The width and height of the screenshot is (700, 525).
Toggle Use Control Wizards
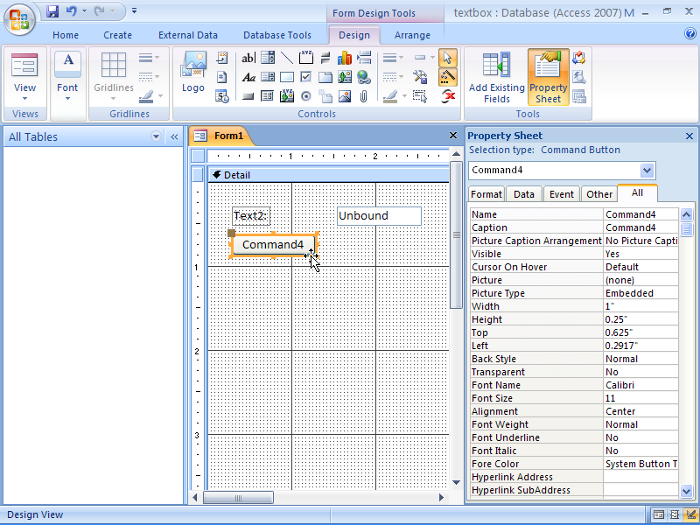(448, 77)
